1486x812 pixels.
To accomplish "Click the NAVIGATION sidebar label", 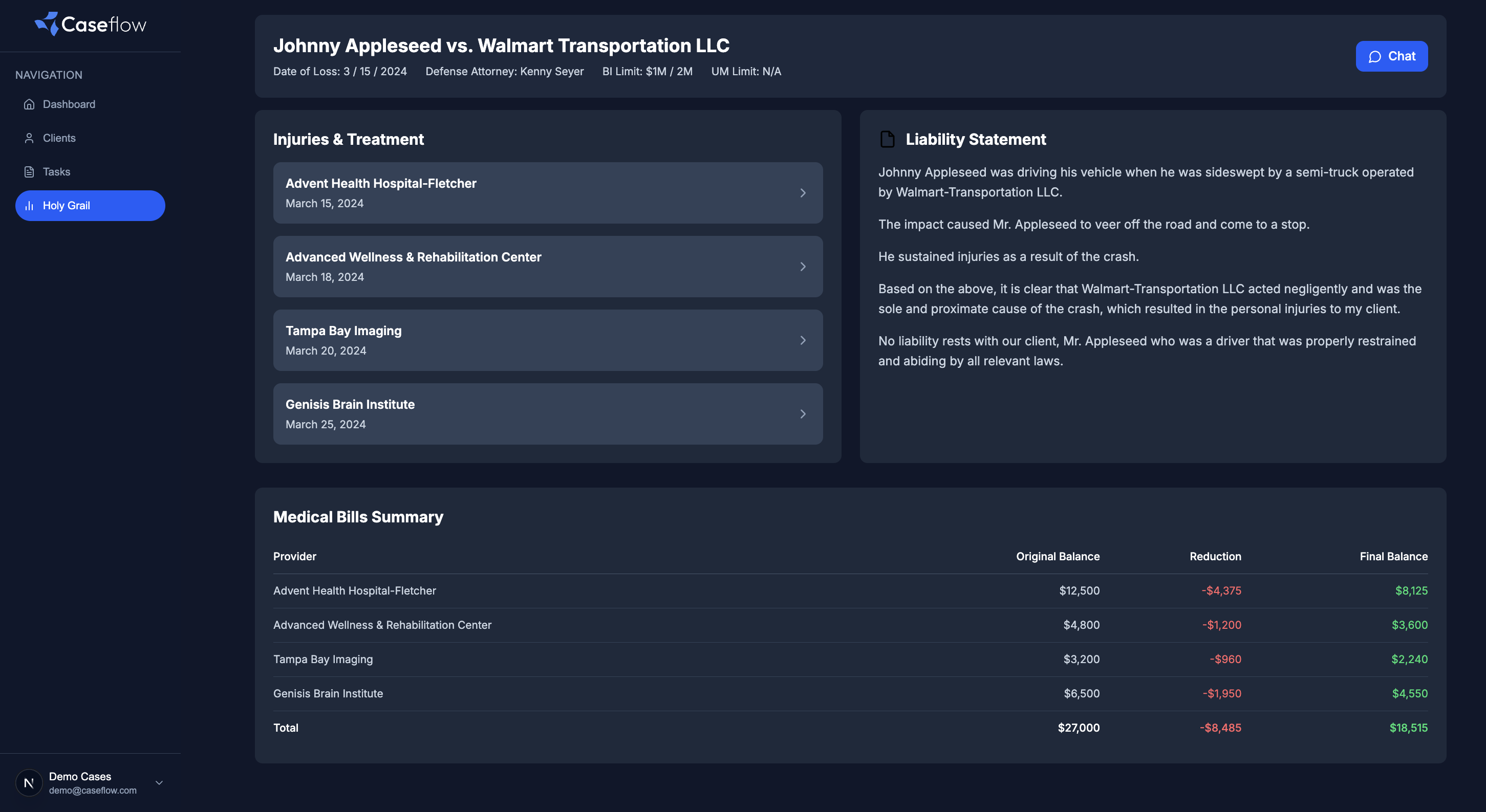I will point(49,75).
